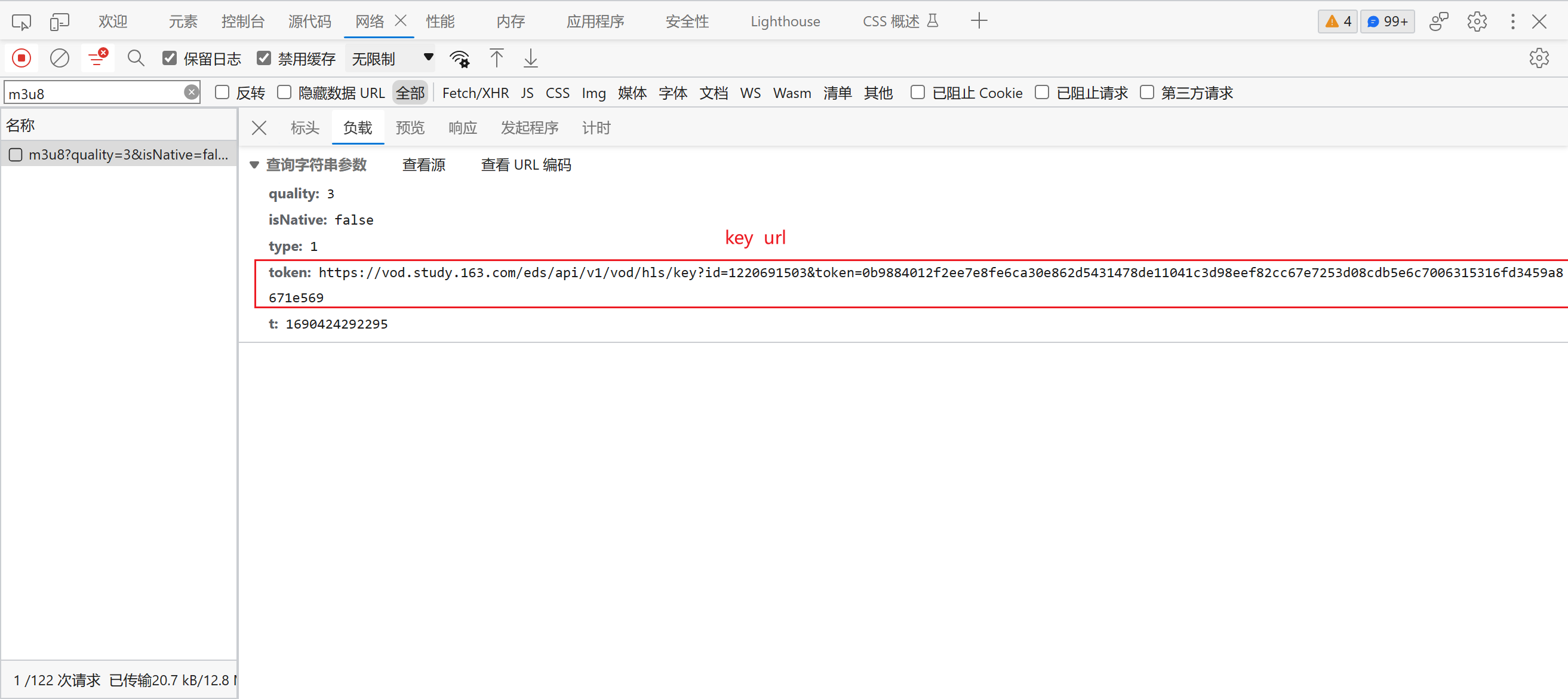Open network conditions settings

click(460, 58)
